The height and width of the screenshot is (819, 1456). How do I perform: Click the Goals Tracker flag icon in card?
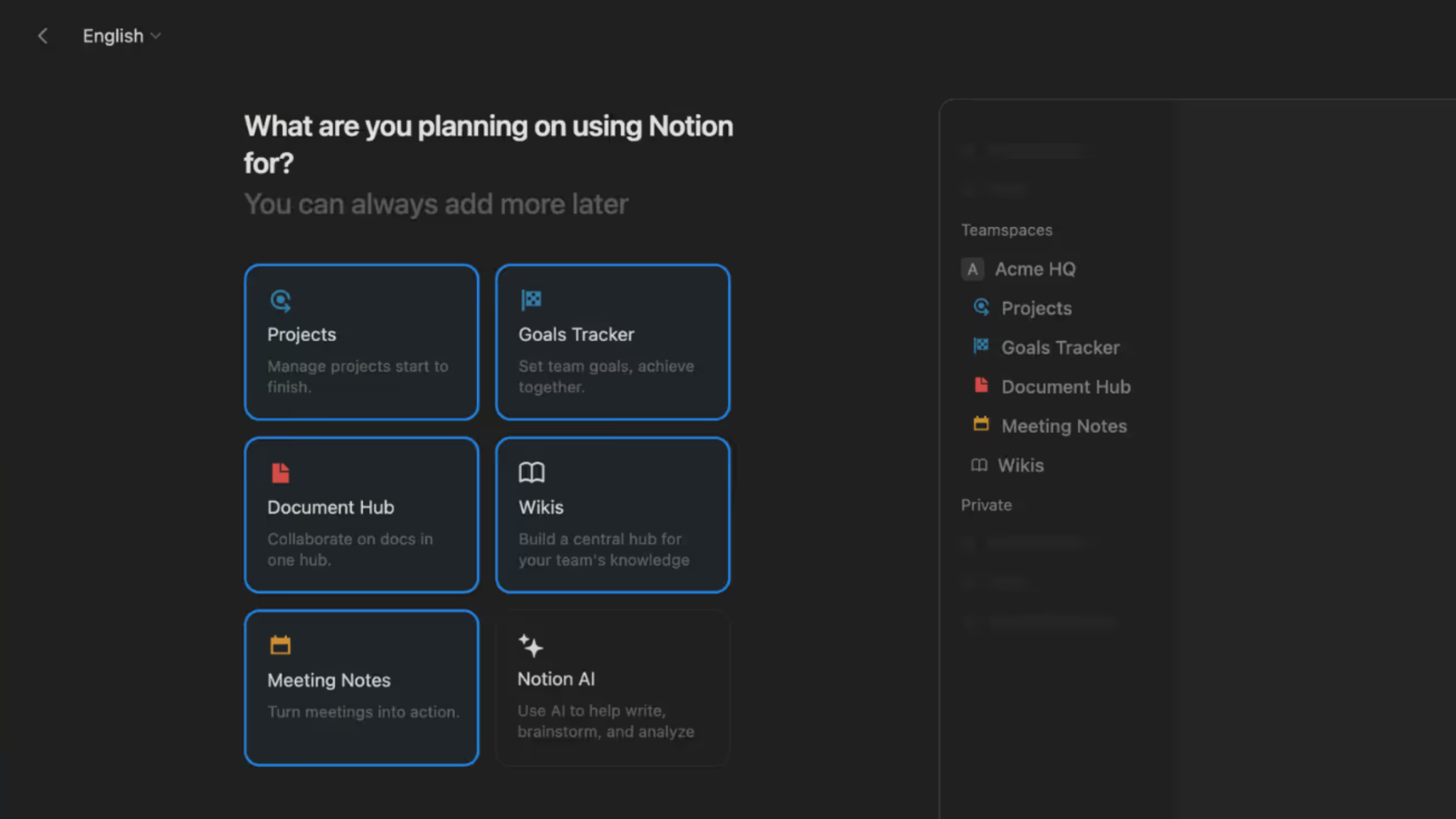pos(531,300)
